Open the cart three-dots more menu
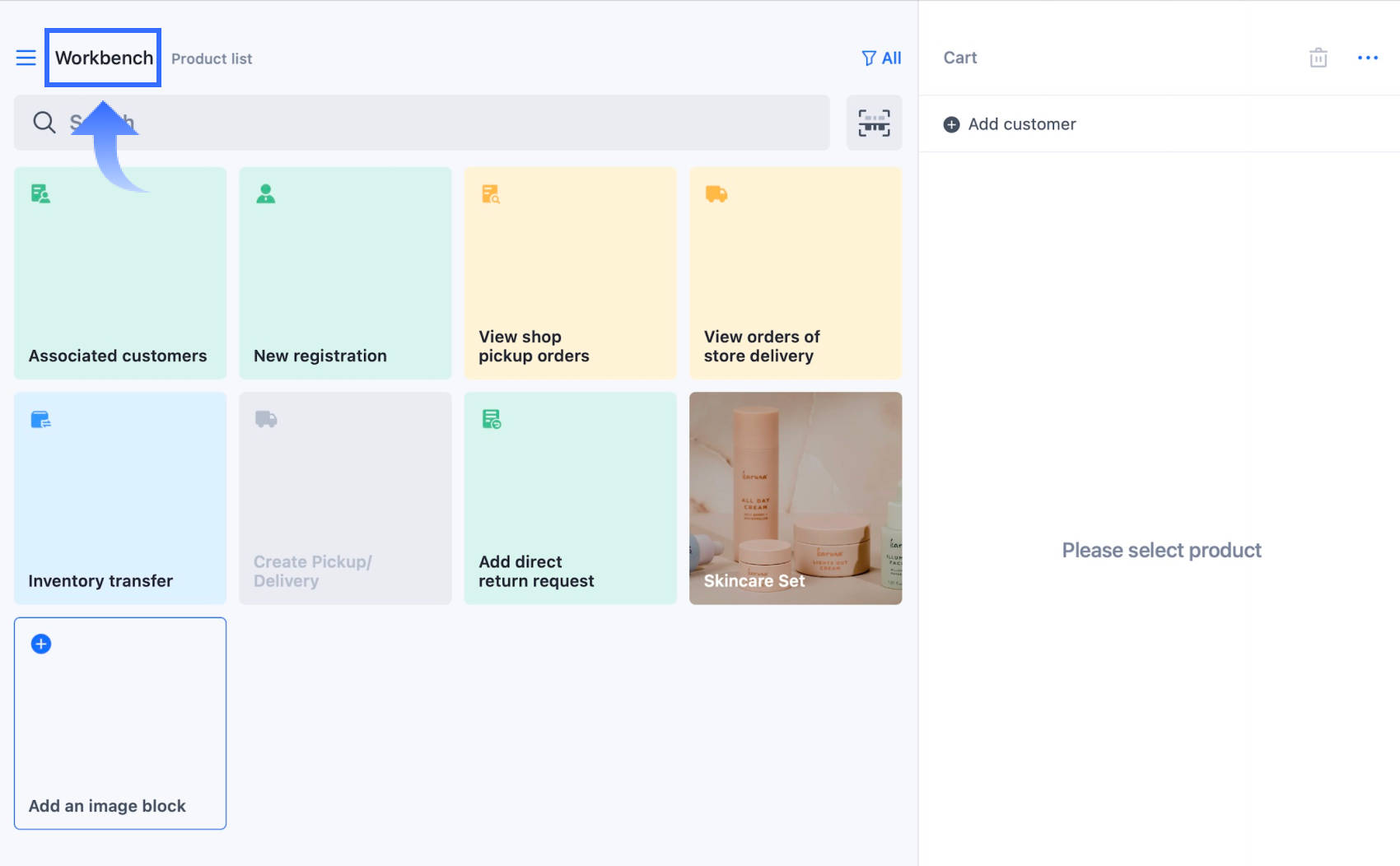 click(1367, 58)
